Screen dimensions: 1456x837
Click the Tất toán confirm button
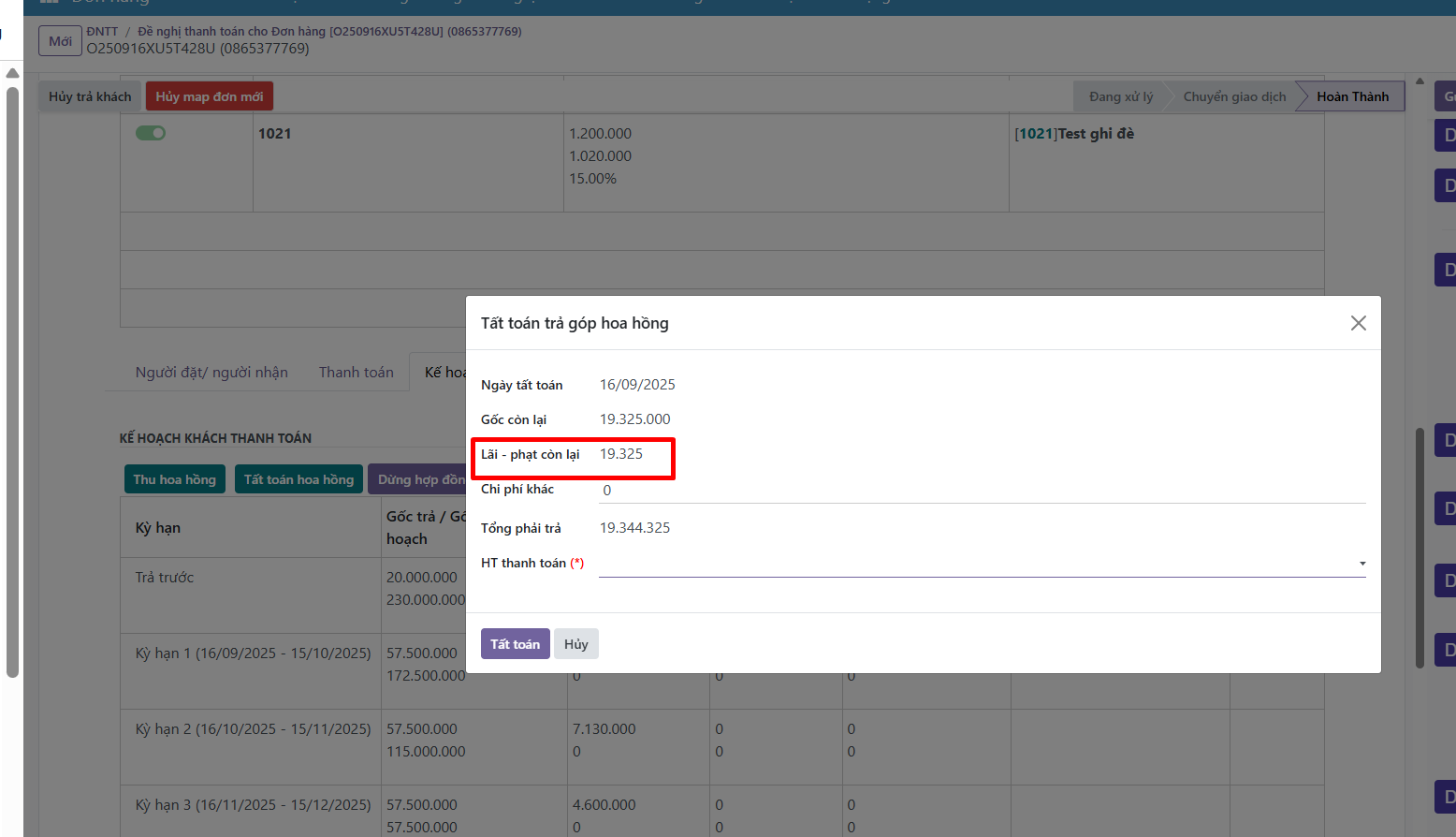tap(515, 644)
